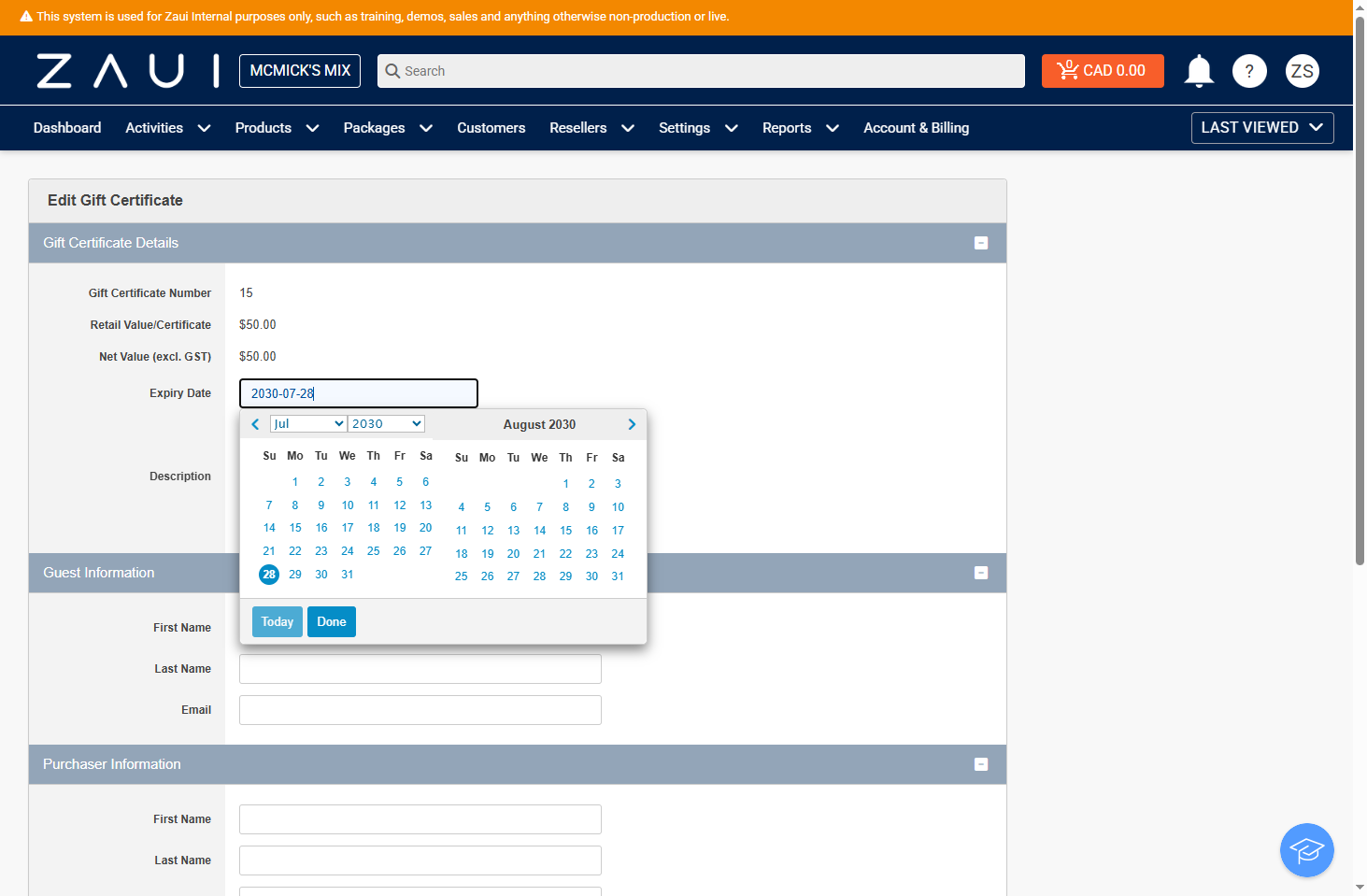Viewport: 1367px width, 896px height.
Task: Choose August 31 in the calendar
Action: (619, 576)
